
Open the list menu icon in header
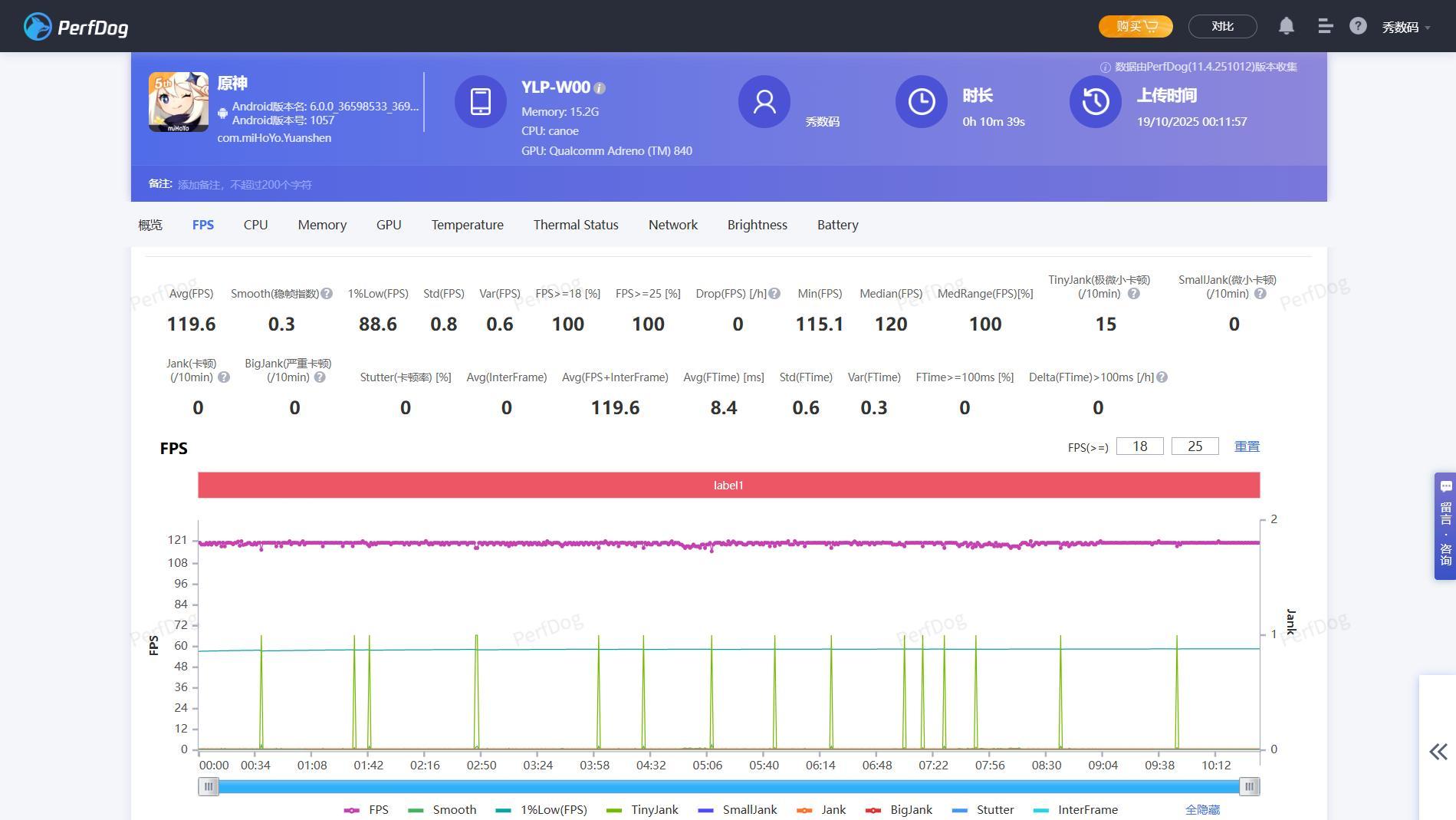click(x=1325, y=26)
